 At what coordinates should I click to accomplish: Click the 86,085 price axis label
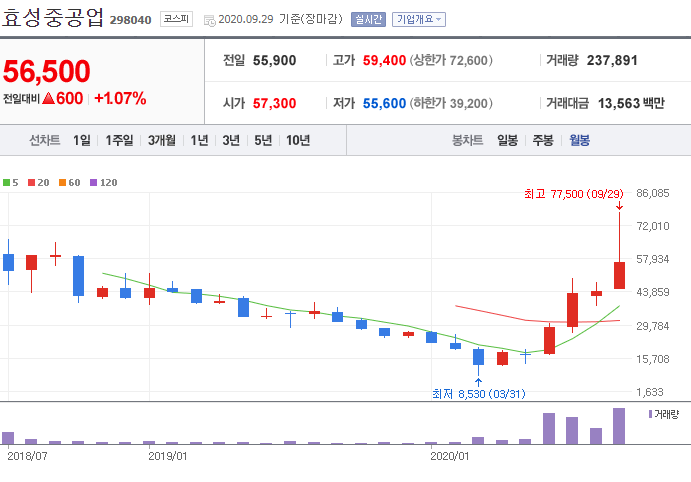653,193
